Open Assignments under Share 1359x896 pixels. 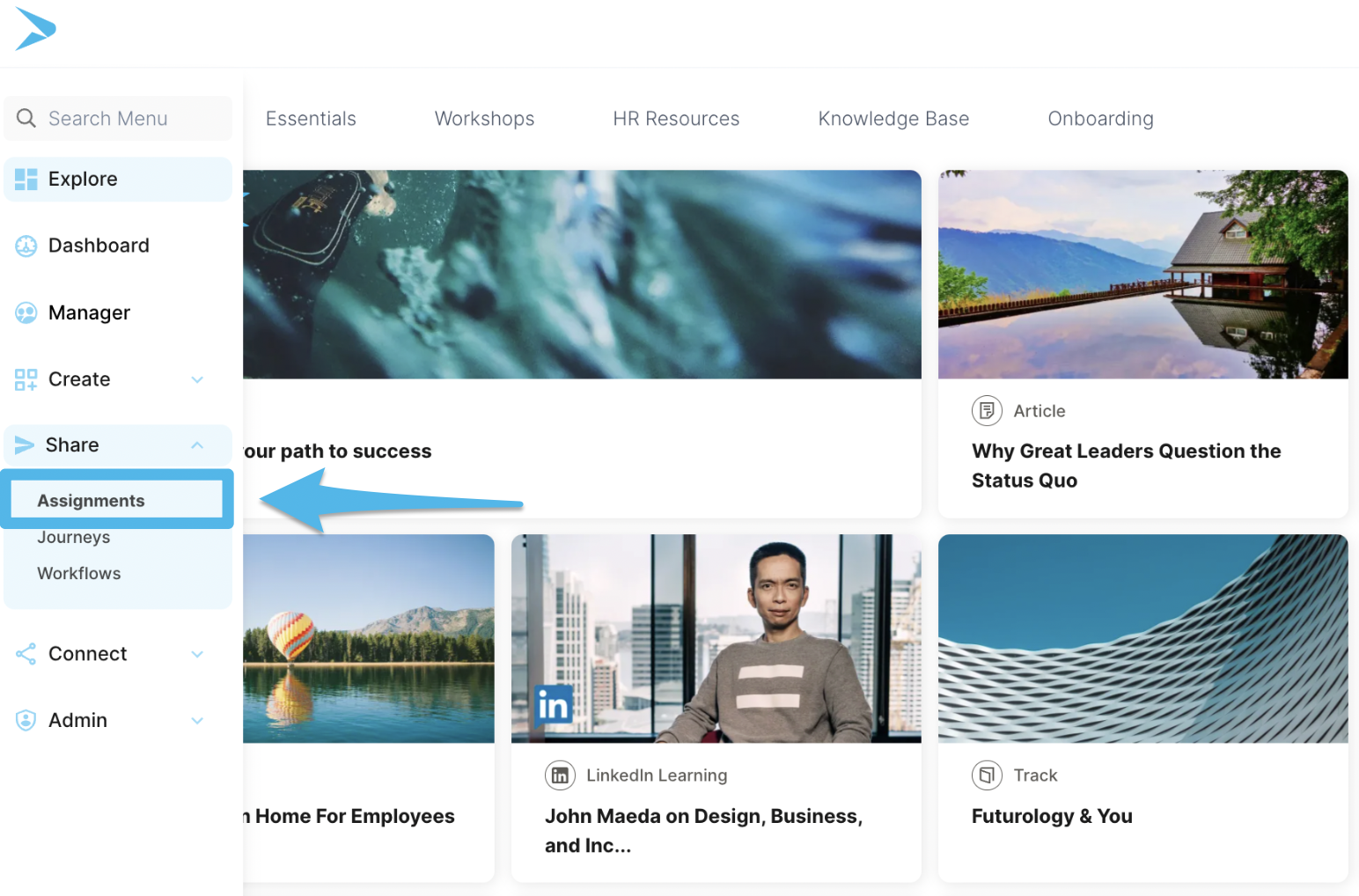click(x=92, y=501)
